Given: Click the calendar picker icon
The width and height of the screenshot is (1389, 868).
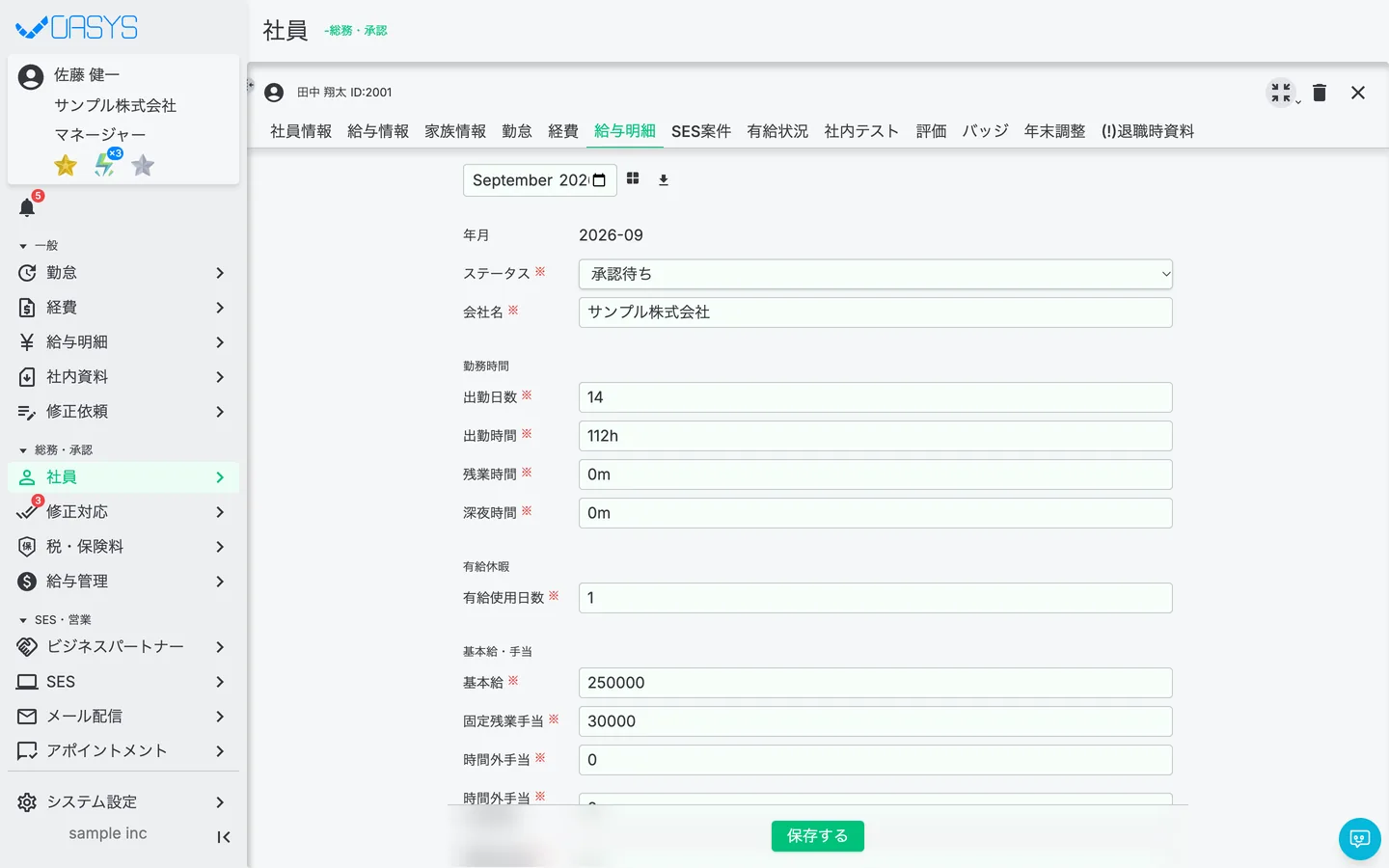Looking at the screenshot, I should pyautogui.click(x=599, y=180).
